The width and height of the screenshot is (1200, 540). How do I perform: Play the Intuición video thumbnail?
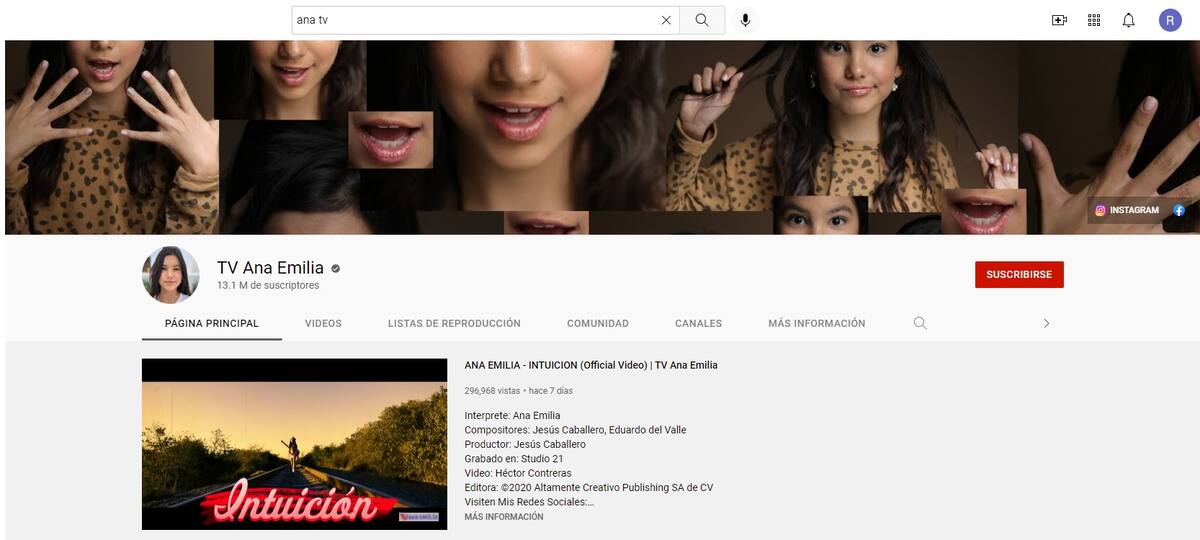294,444
